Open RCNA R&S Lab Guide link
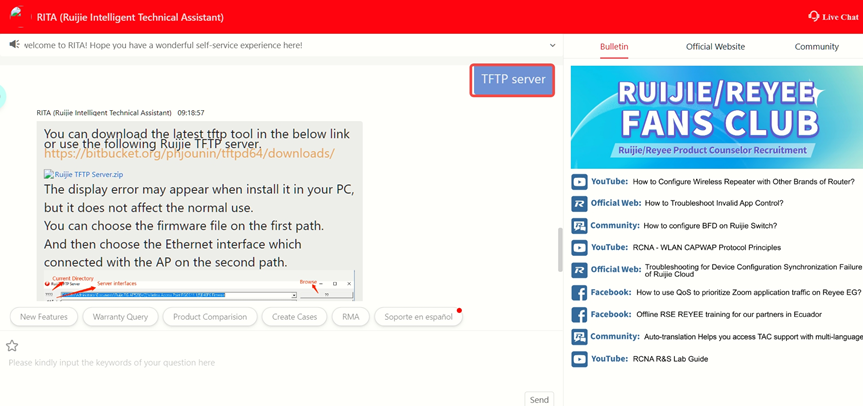The width and height of the screenshot is (863, 406). coord(670,359)
